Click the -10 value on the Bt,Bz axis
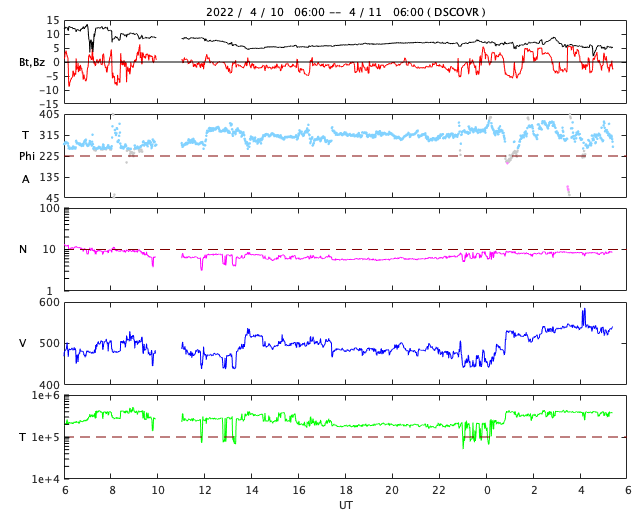 click(x=47, y=90)
